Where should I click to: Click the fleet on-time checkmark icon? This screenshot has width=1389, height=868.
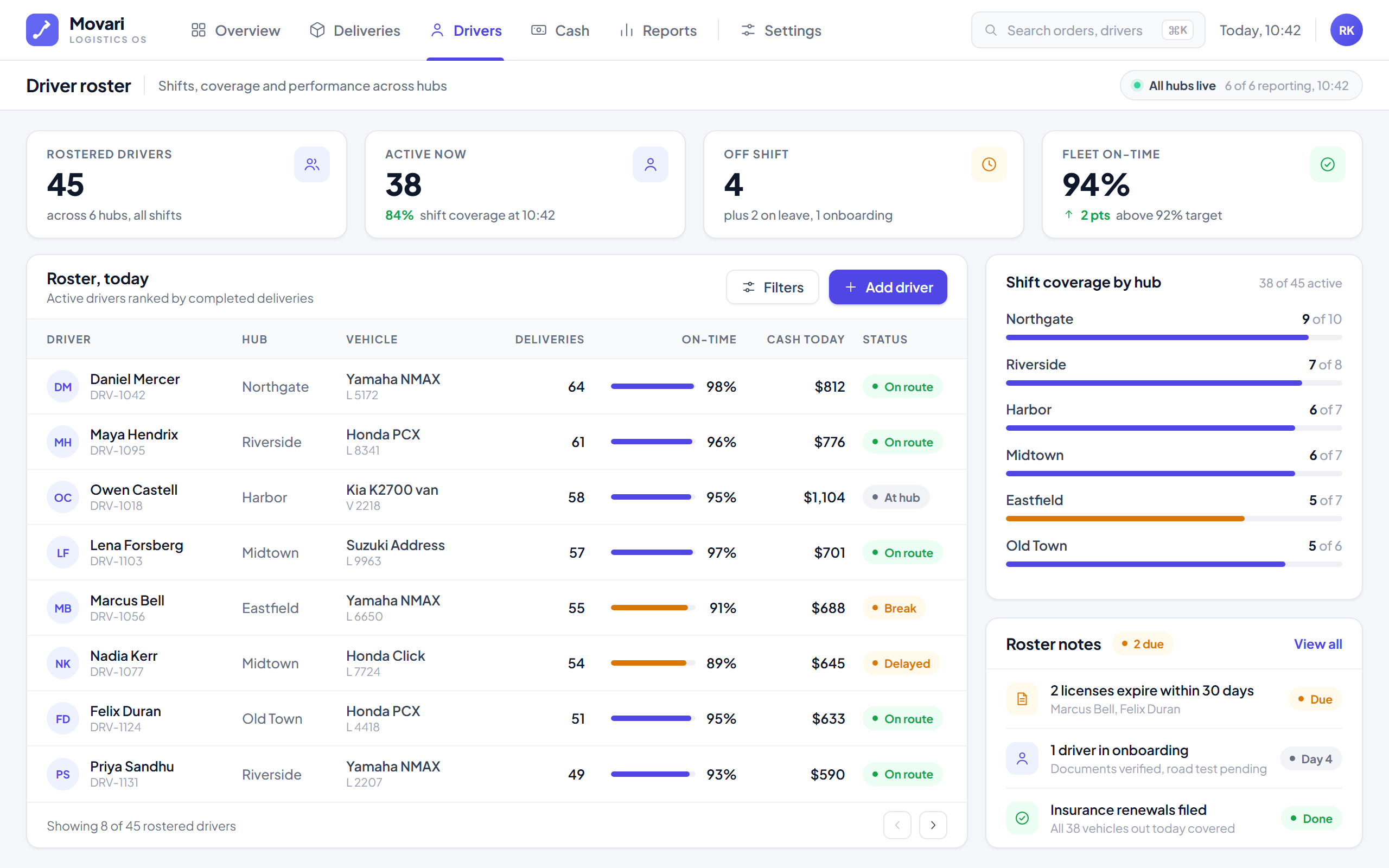[1328, 165]
